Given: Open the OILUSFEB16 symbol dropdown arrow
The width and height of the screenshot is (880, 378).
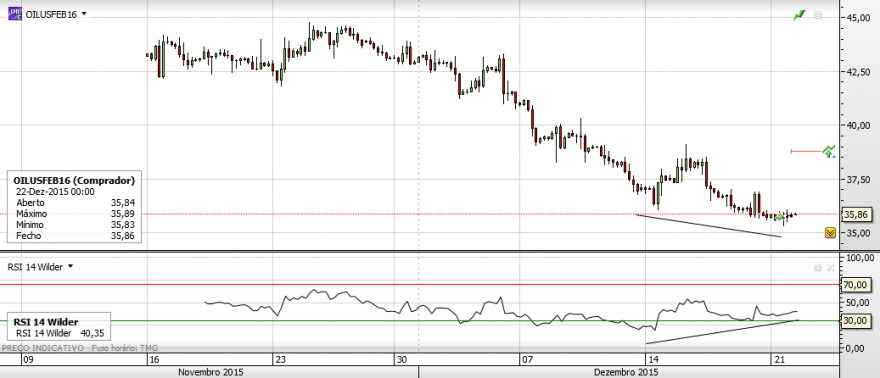Looking at the screenshot, I should 84,13.
